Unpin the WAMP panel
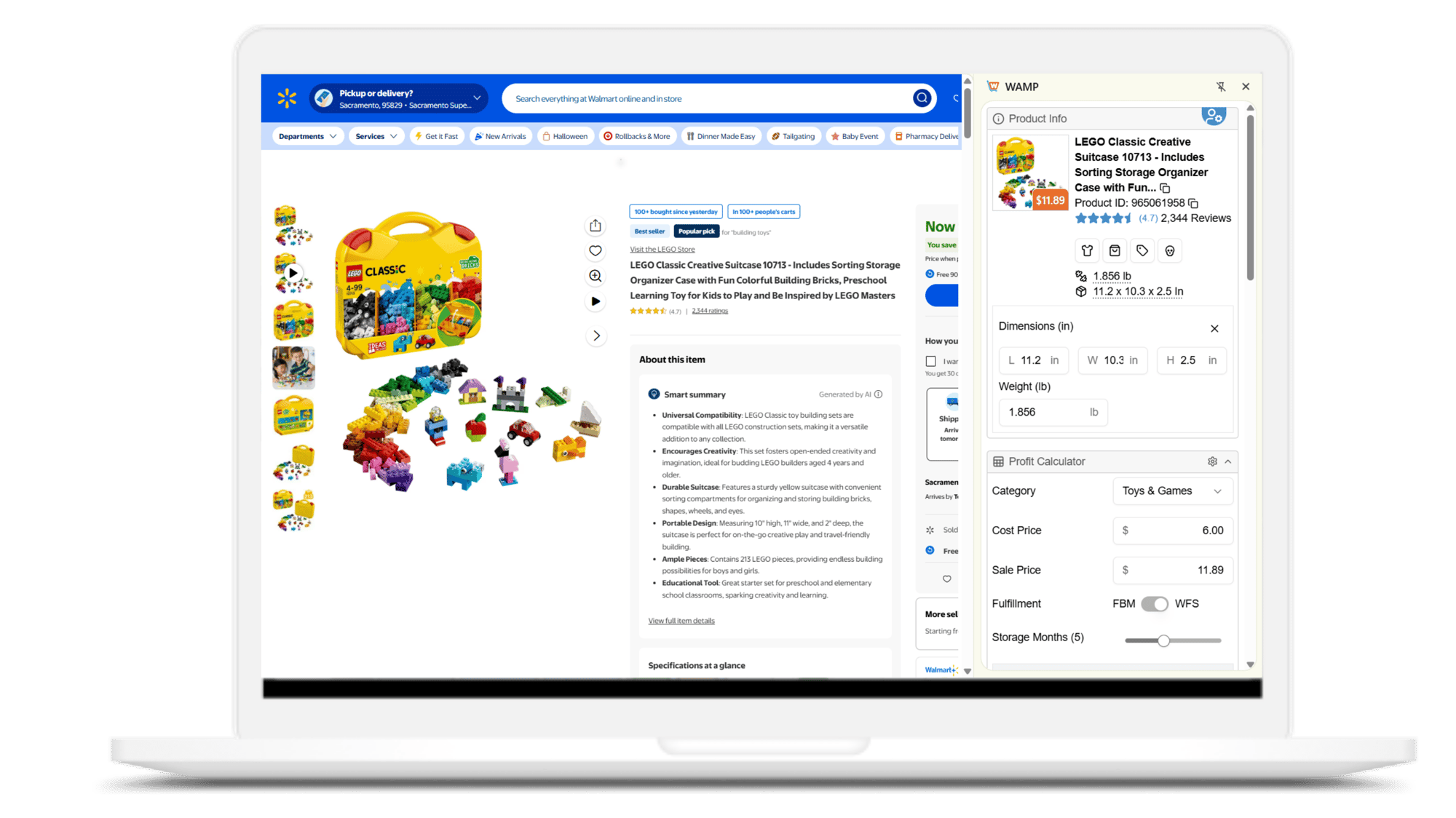Screen dimensions: 1456x818 click(1221, 87)
